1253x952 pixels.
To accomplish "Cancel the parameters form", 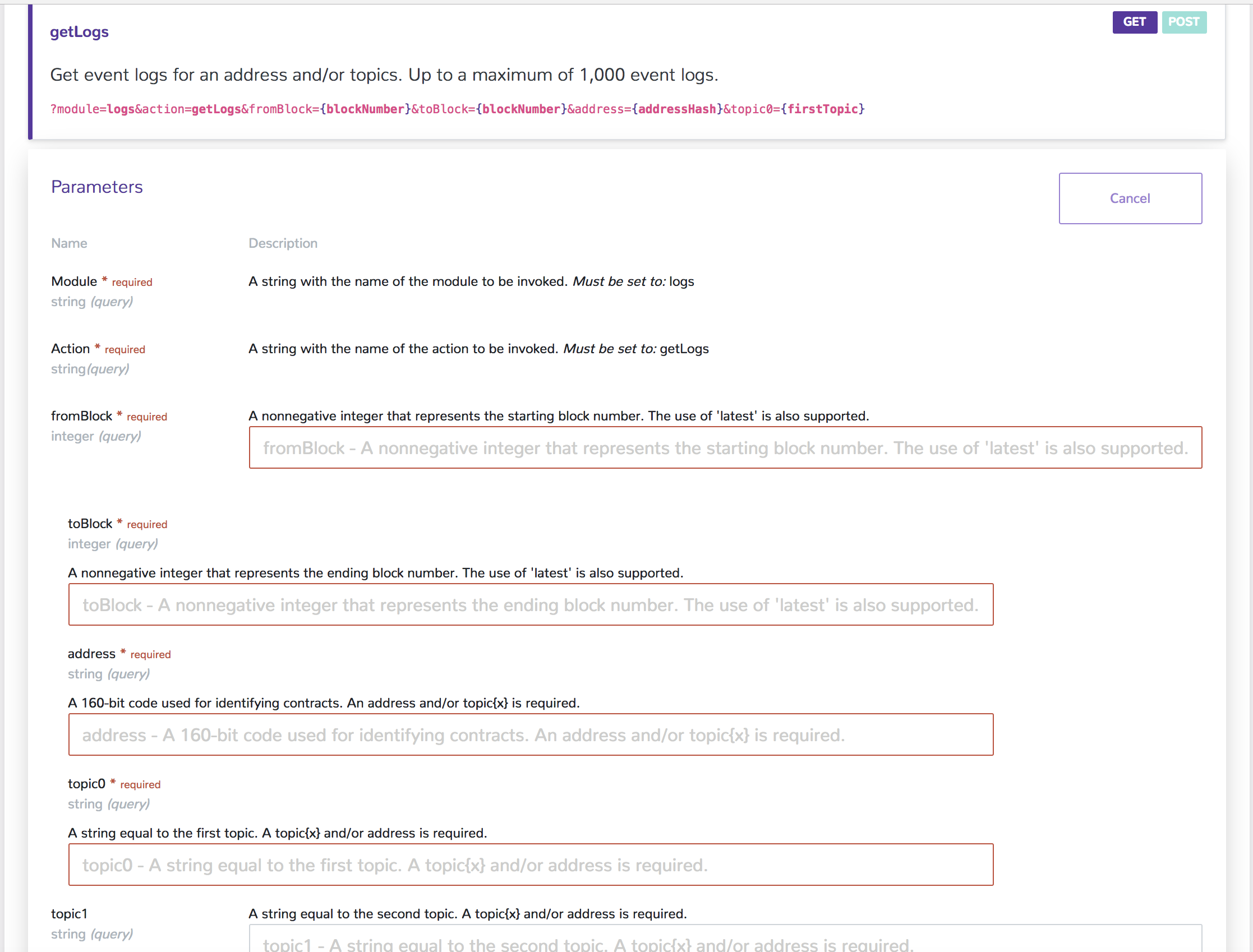I will click(1130, 198).
